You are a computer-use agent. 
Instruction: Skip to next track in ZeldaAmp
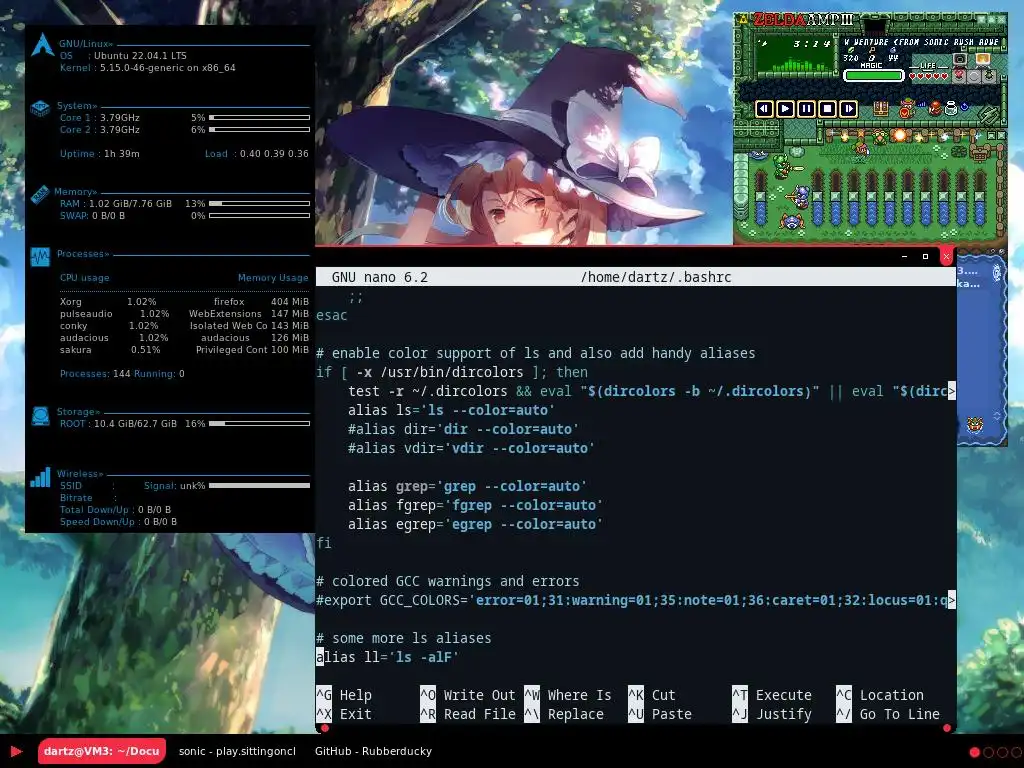point(848,108)
